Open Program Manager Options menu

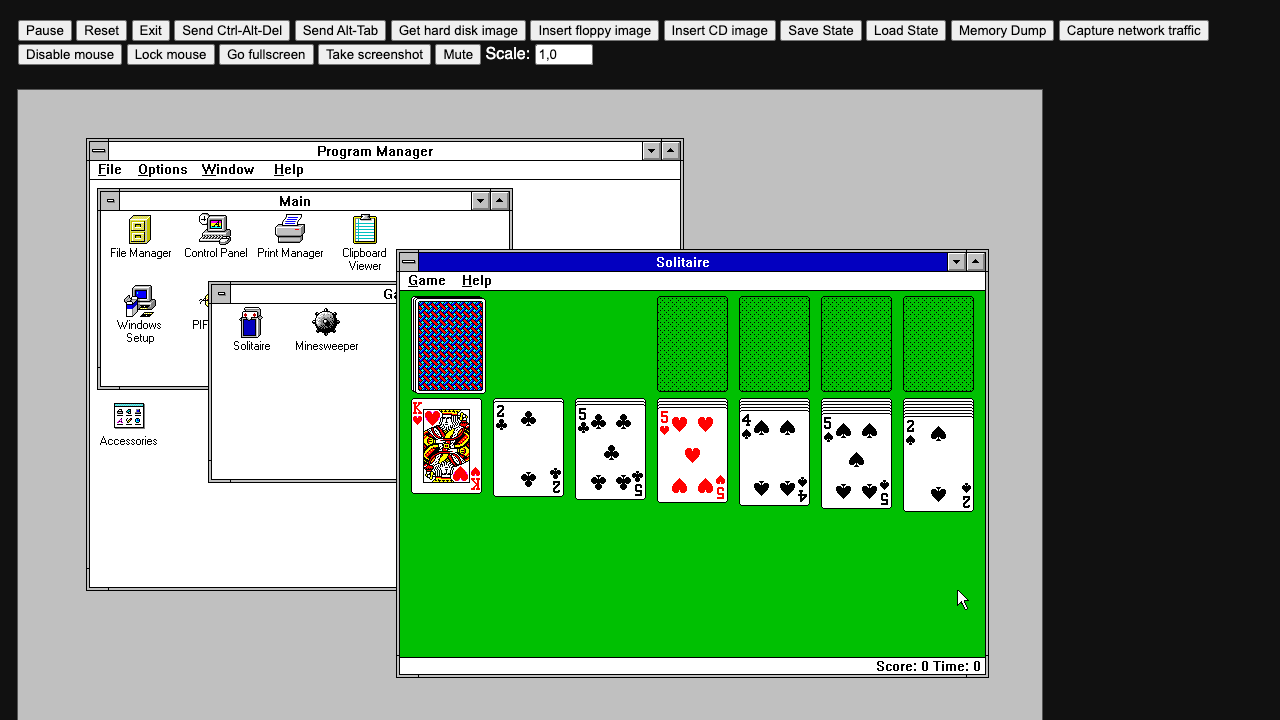[x=163, y=170]
